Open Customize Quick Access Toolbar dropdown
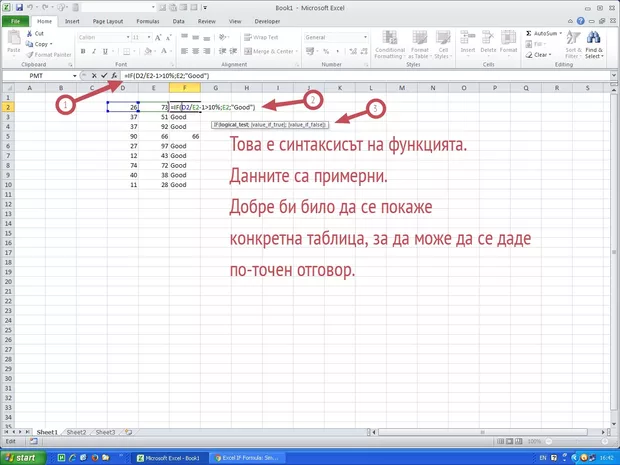 (205, 8)
